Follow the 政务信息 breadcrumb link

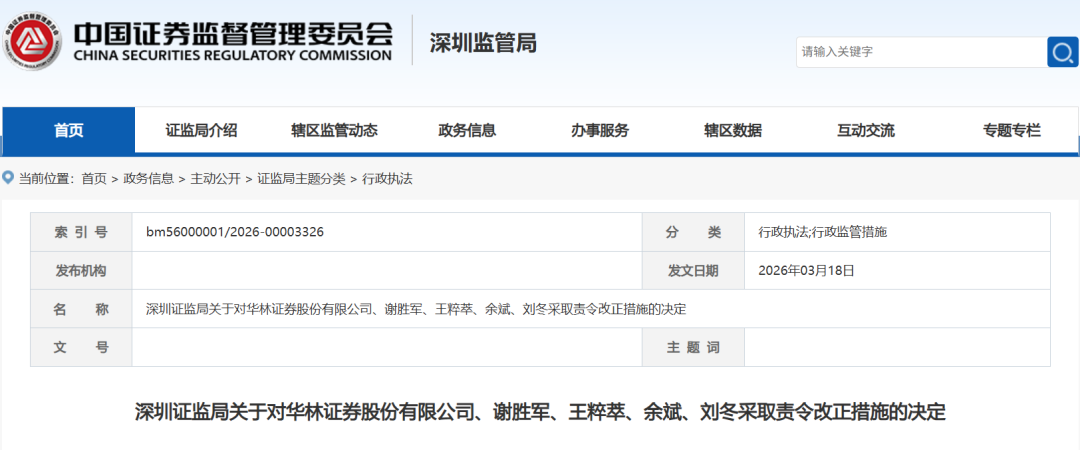click(x=148, y=179)
